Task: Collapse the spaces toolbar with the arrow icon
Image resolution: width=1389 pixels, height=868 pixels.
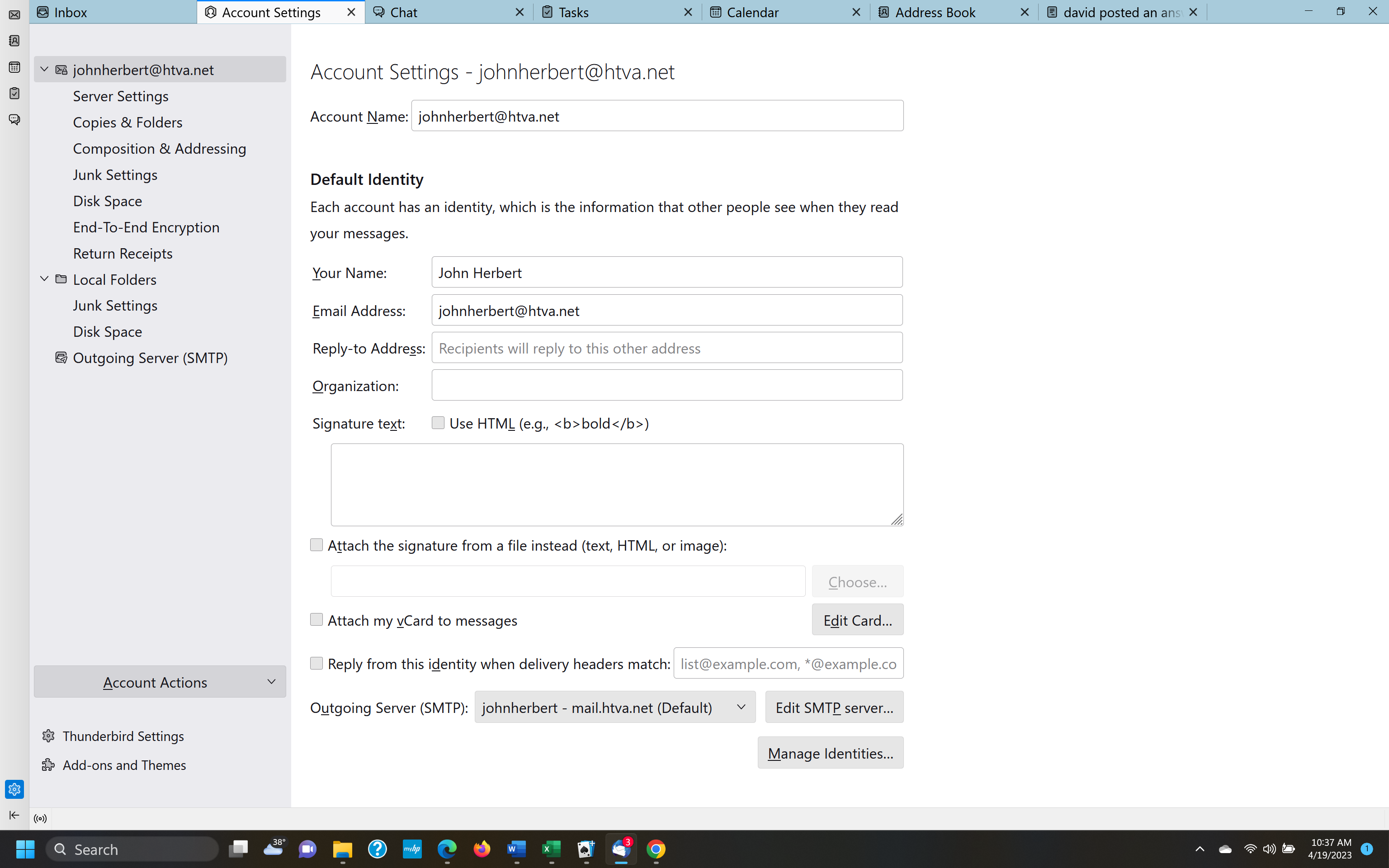Action: (x=14, y=815)
